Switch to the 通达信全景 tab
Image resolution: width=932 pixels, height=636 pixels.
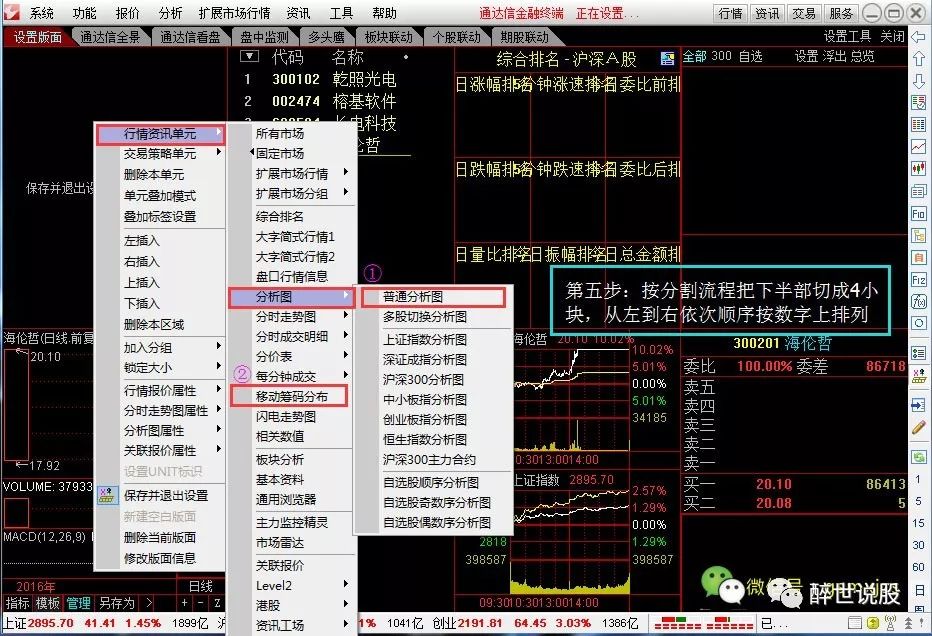(111, 37)
